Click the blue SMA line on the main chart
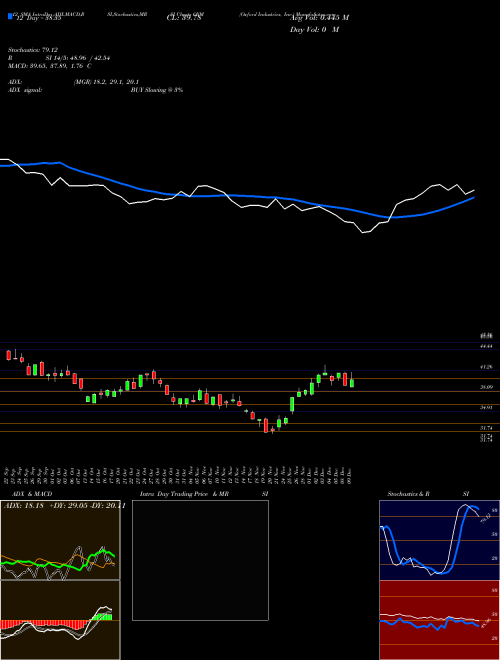This screenshot has width=500, height=660. [236, 195]
